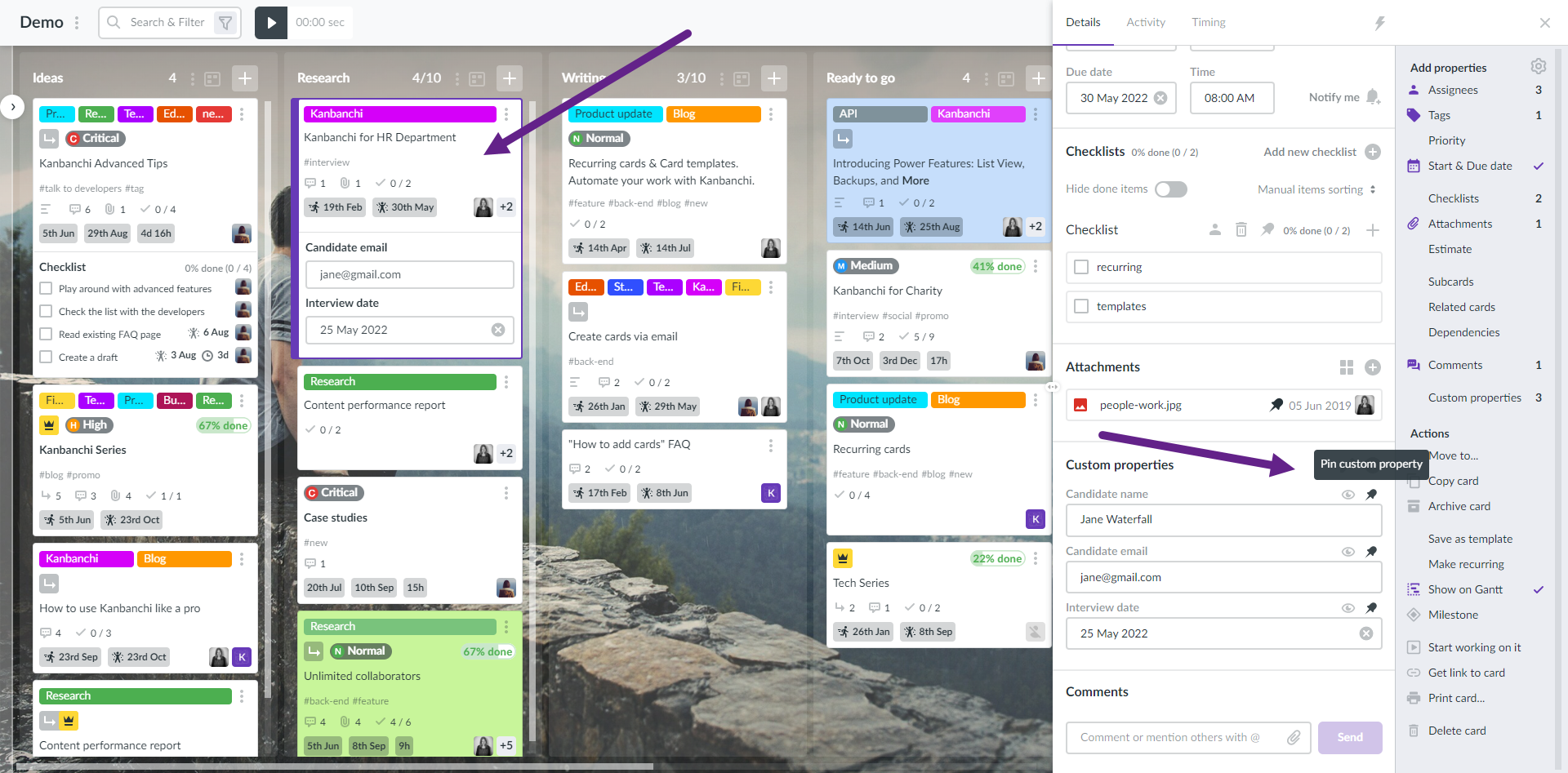1568x773 pixels.
Task: Open options for Kanbanchi for HR Department card
Action: point(506,114)
